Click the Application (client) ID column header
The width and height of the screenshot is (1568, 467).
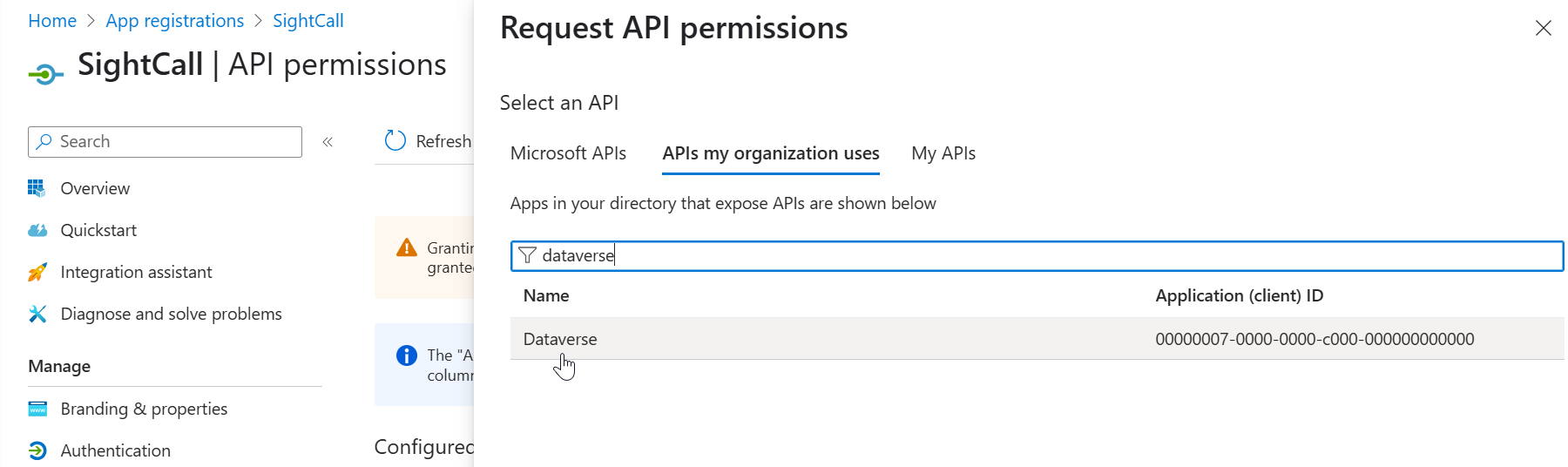point(1239,295)
